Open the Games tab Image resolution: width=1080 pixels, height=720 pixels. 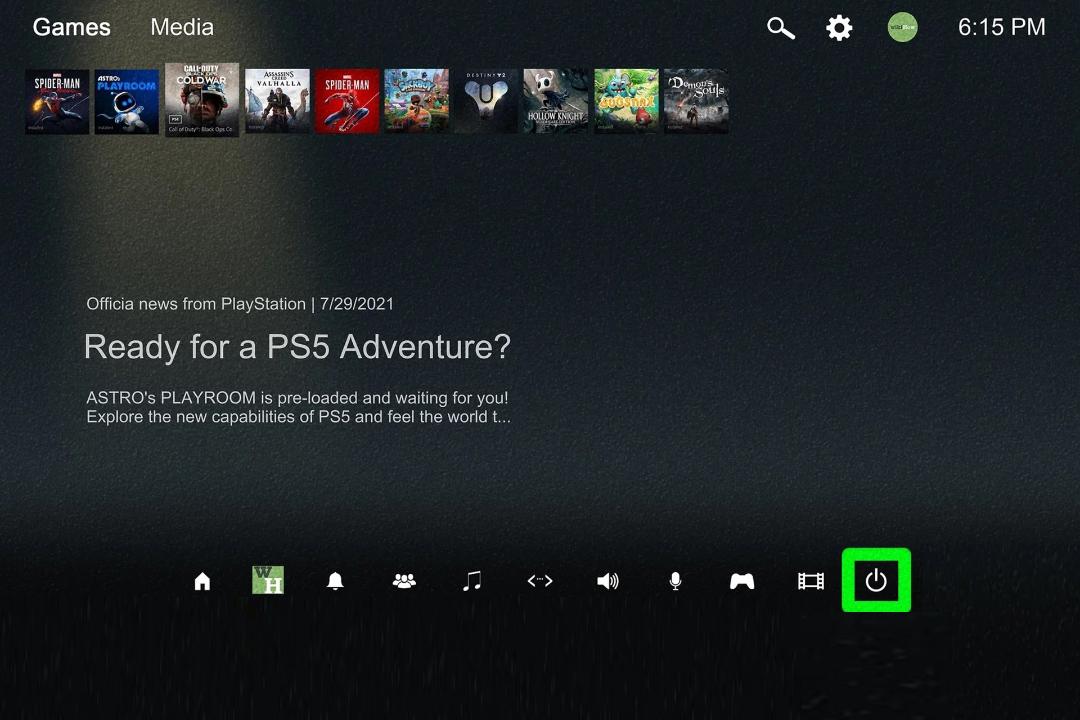click(x=72, y=27)
